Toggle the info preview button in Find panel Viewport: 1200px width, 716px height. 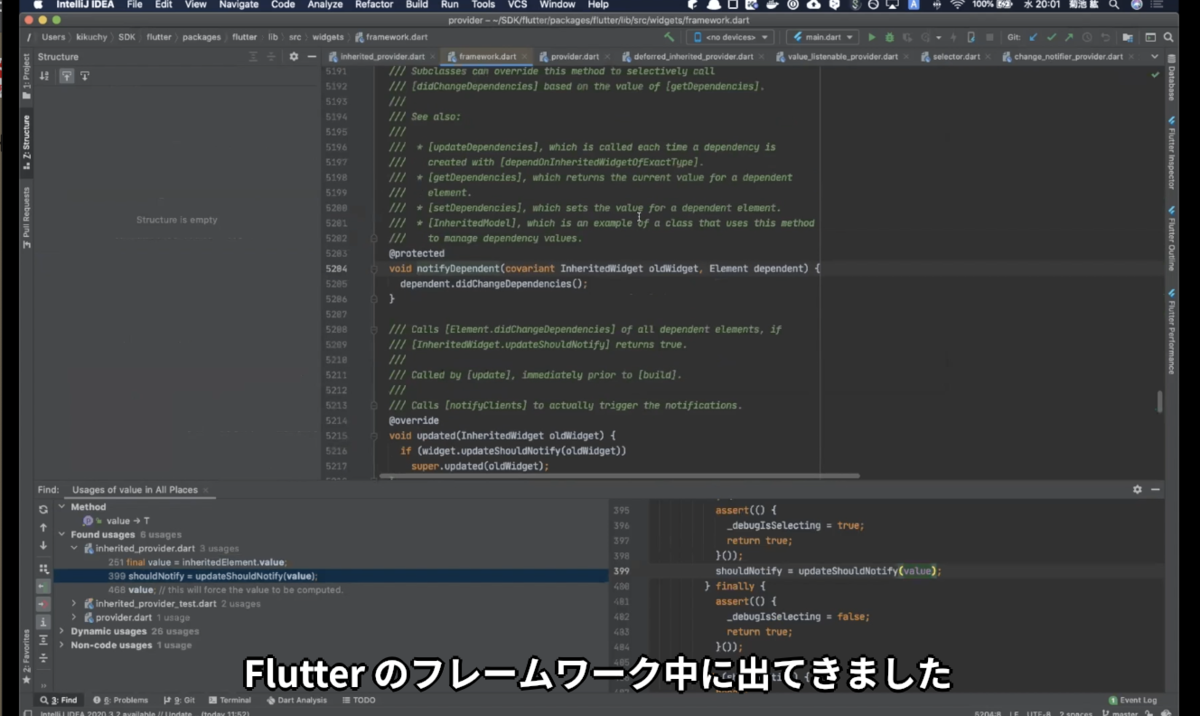[43, 622]
